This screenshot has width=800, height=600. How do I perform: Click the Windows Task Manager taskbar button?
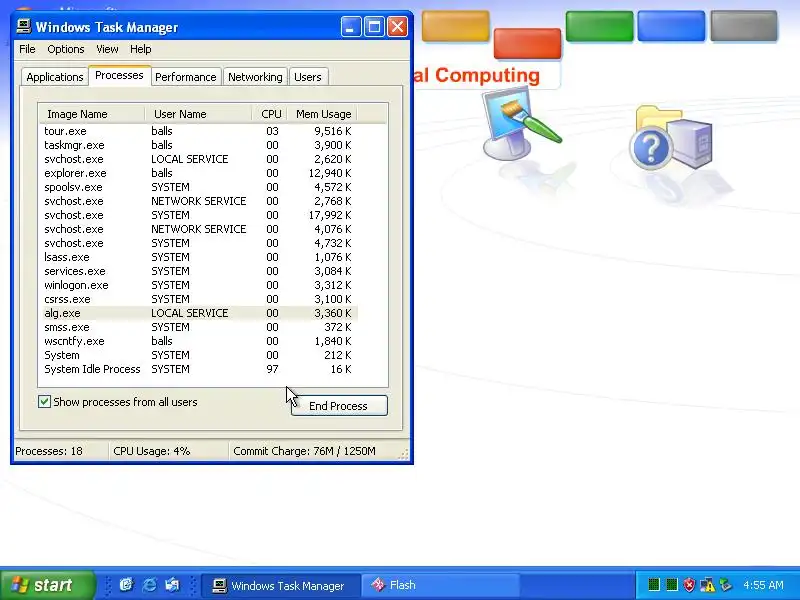[281, 585]
